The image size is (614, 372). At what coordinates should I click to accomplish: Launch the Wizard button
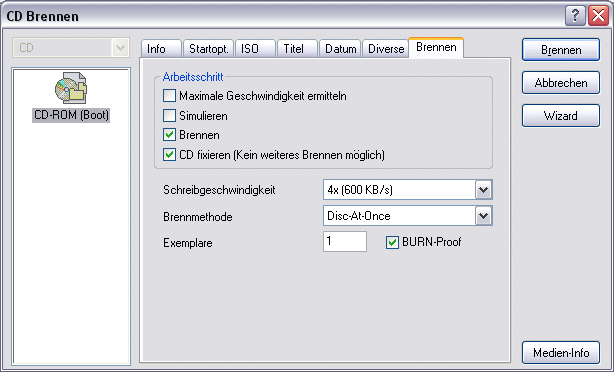(x=561, y=116)
